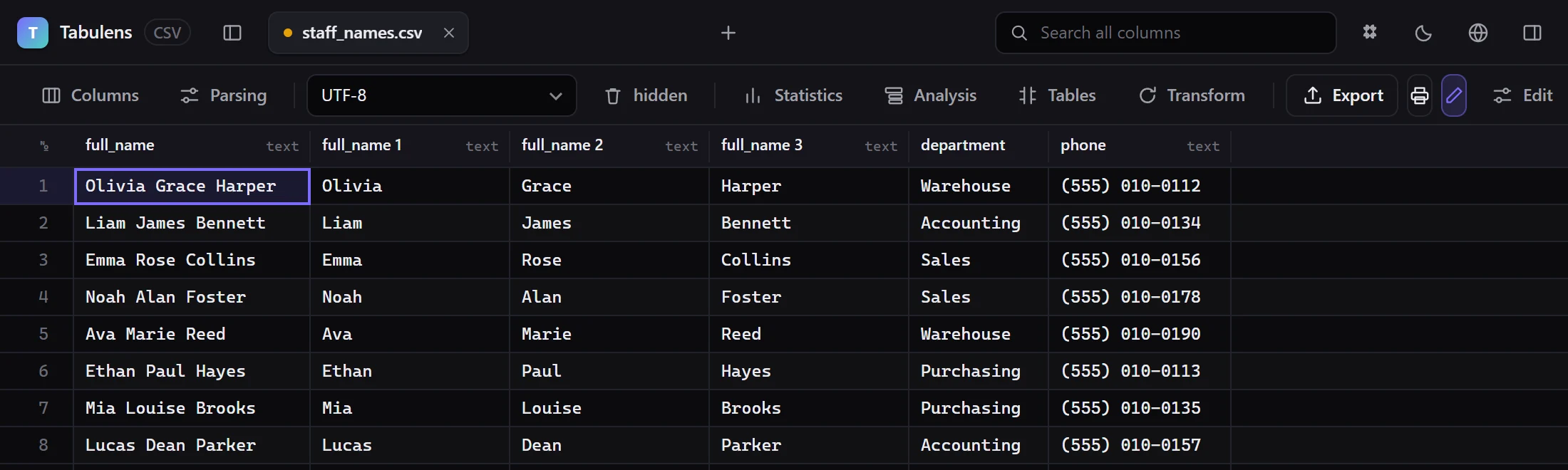Select the full_name 2 column header
The height and width of the screenshot is (470, 1568).
(609, 146)
